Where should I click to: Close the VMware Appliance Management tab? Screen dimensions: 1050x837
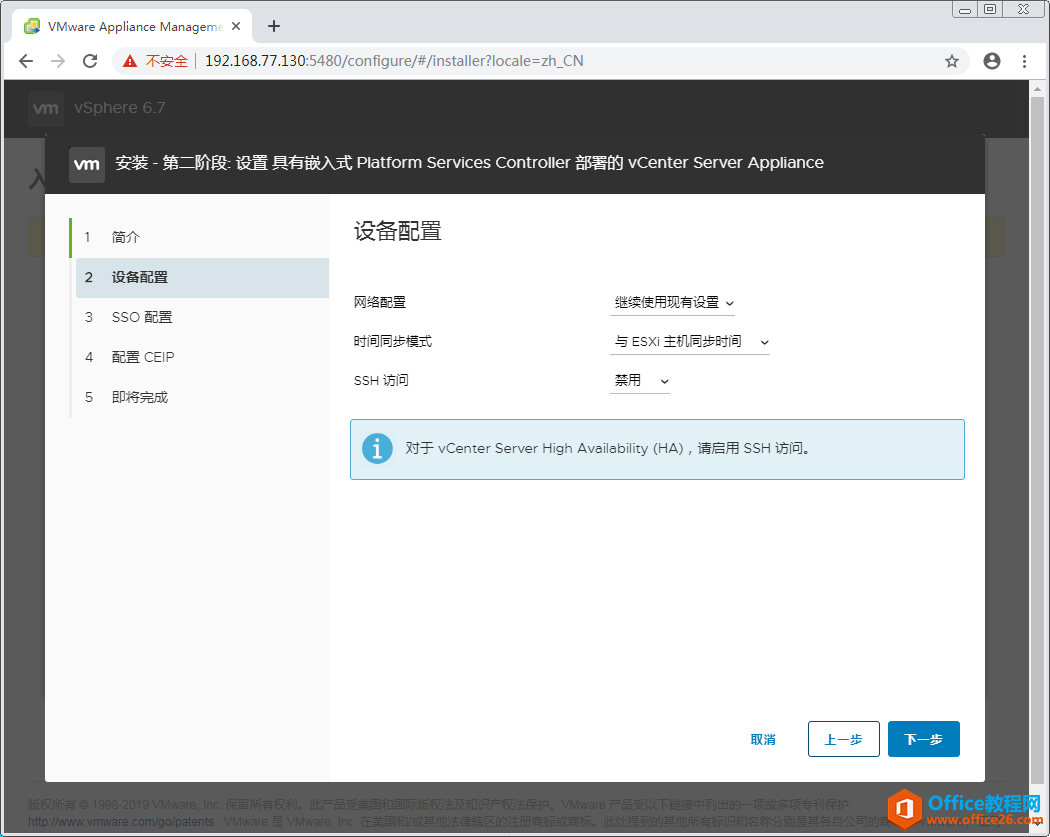click(x=236, y=26)
